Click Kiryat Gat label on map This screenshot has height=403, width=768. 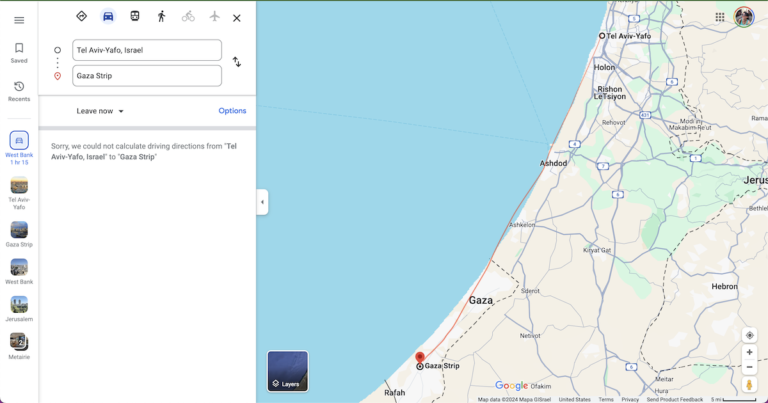[597, 250]
